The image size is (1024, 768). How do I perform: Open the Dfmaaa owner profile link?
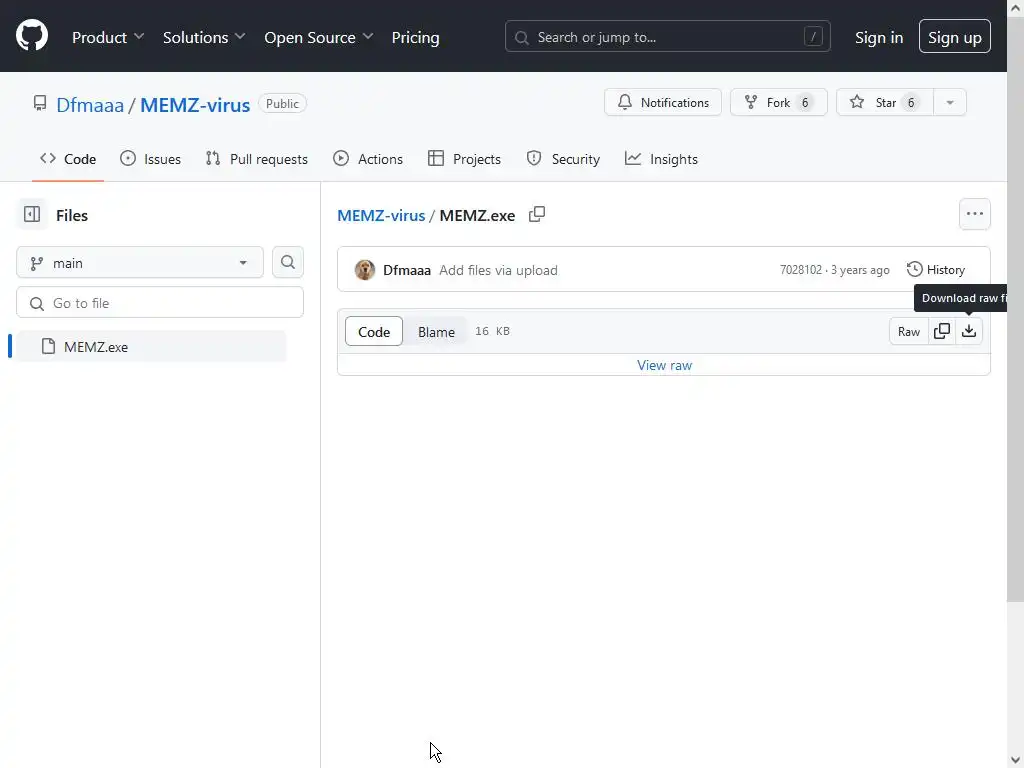tap(90, 104)
